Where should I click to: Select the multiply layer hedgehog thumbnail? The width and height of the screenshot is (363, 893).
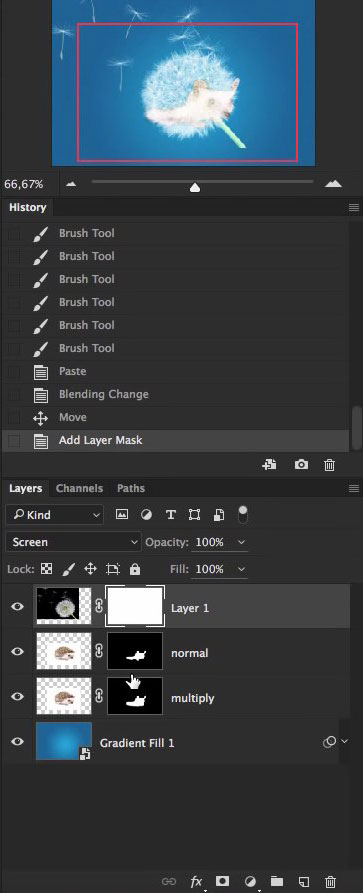(x=64, y=697)
